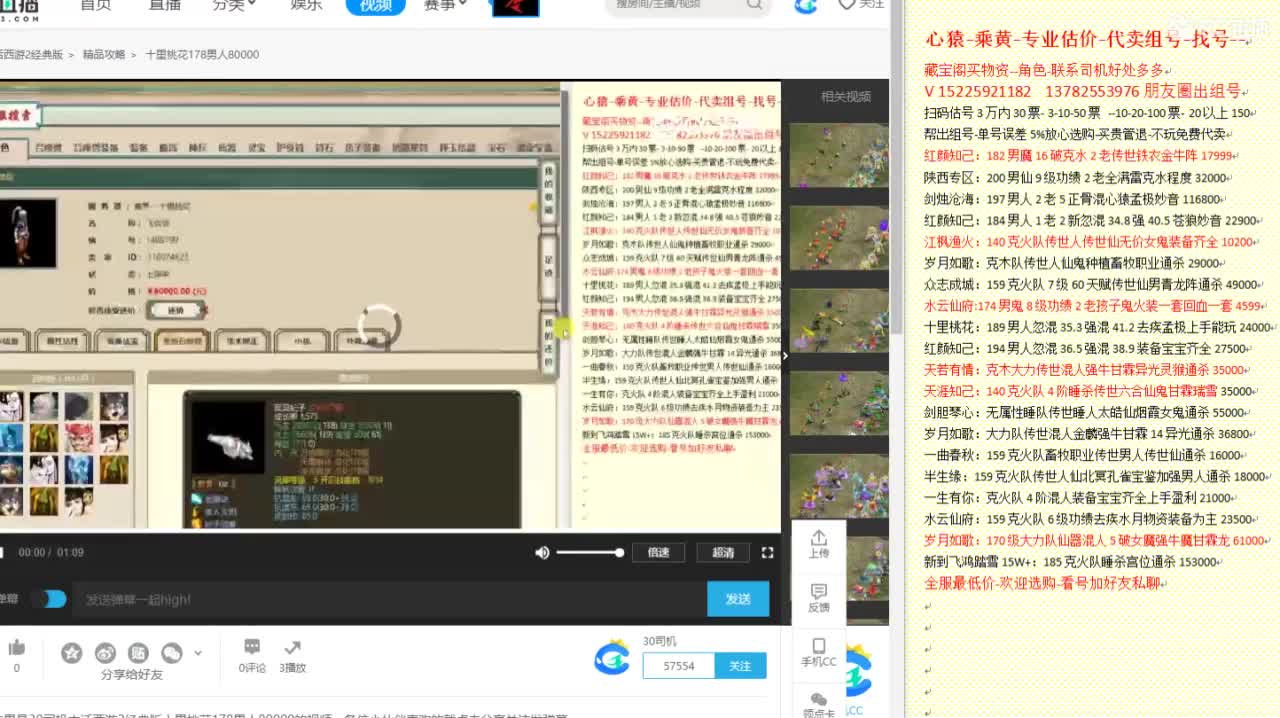Open the 关注 heart icon in header
This screenshot has width=1280, height=718.
coord(861,5)
